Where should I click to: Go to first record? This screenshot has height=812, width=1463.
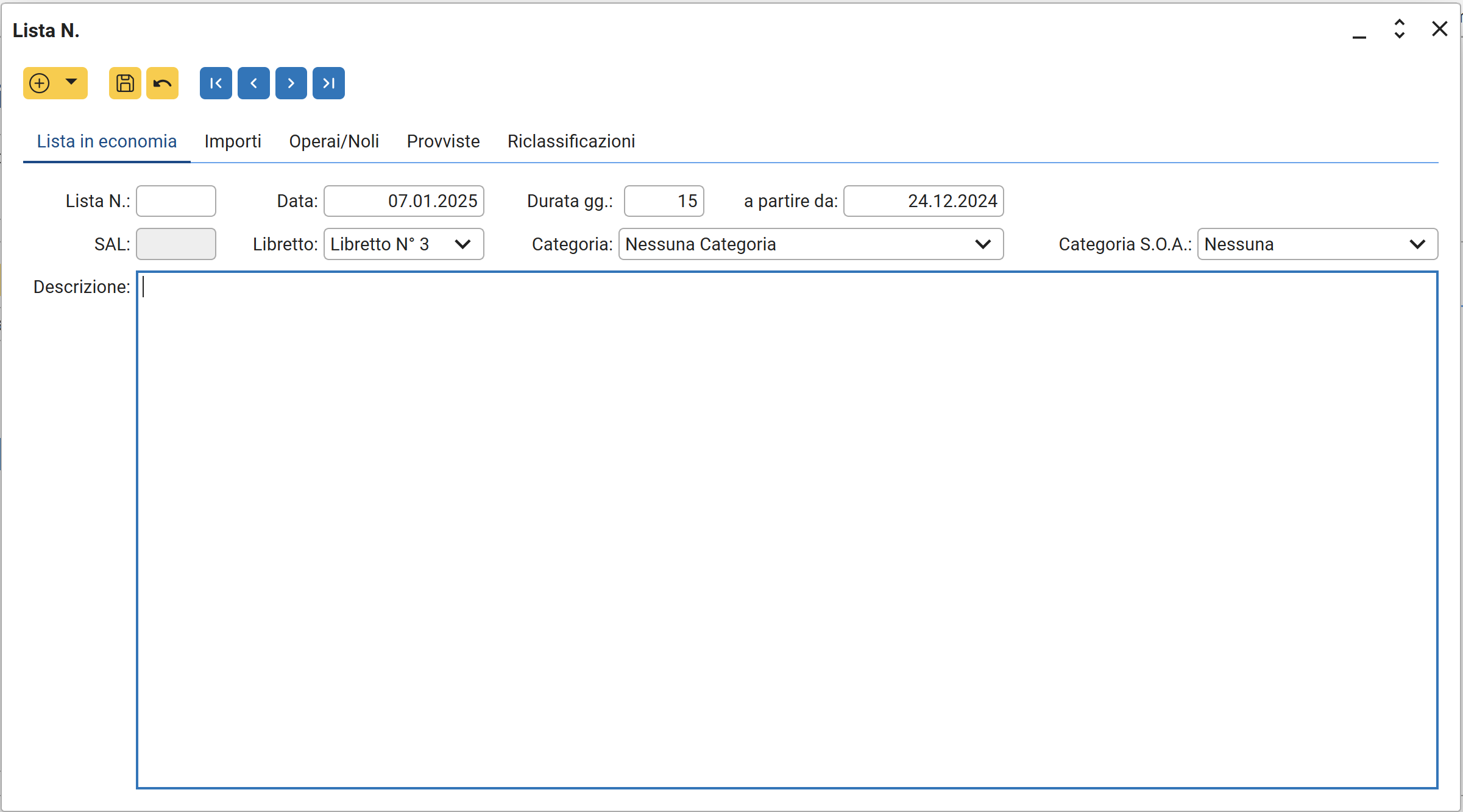(216, 83)
